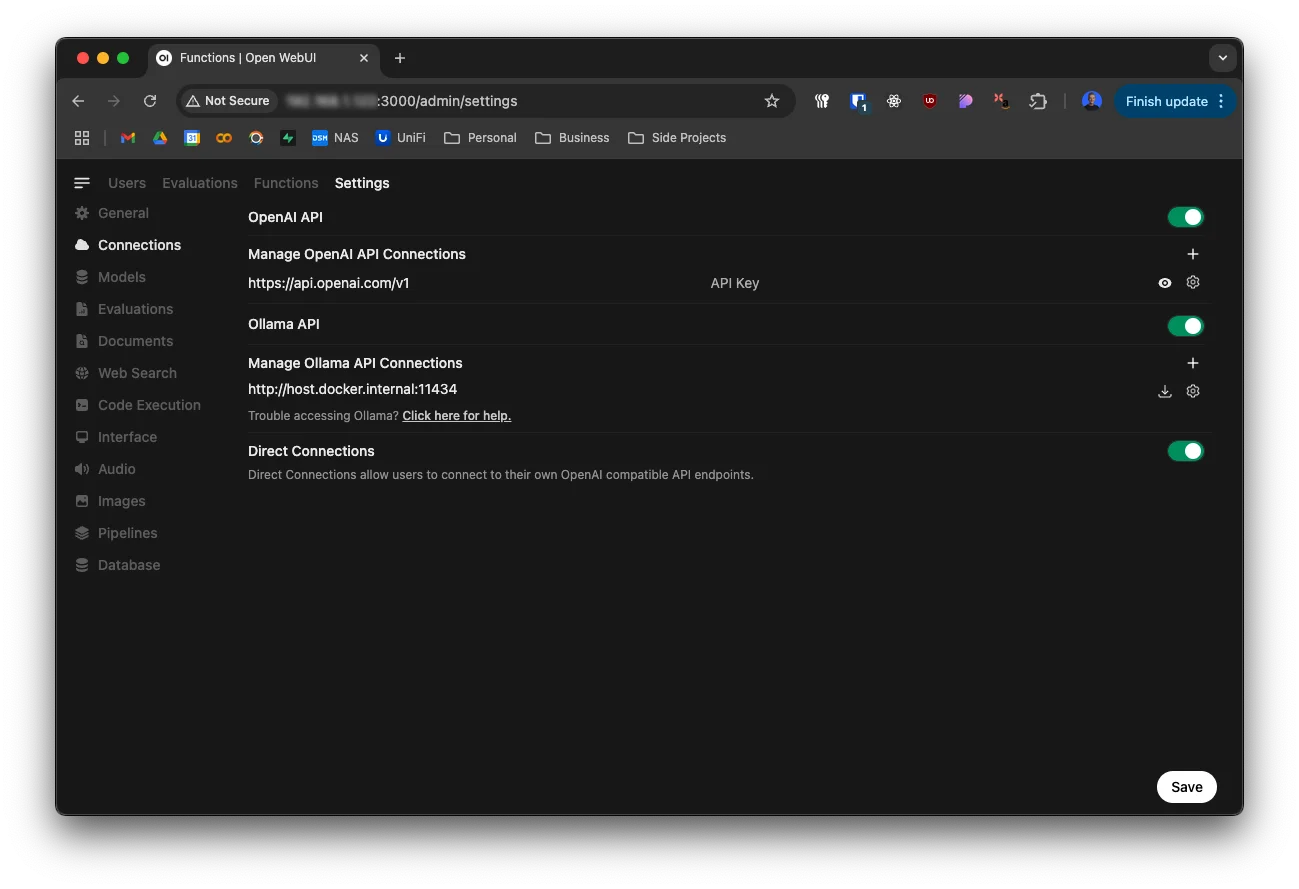Screen dimensions: 1299x889
Task: Show the OpenAI API key
Action: point(1165,283)
